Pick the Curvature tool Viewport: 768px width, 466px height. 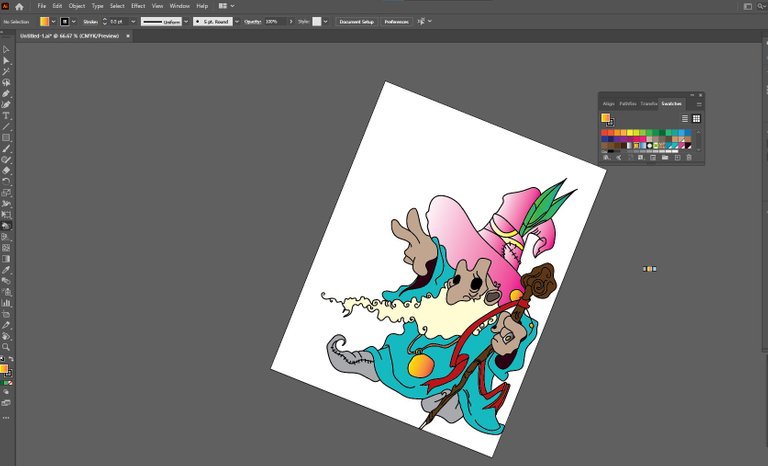tap(6, 104)
